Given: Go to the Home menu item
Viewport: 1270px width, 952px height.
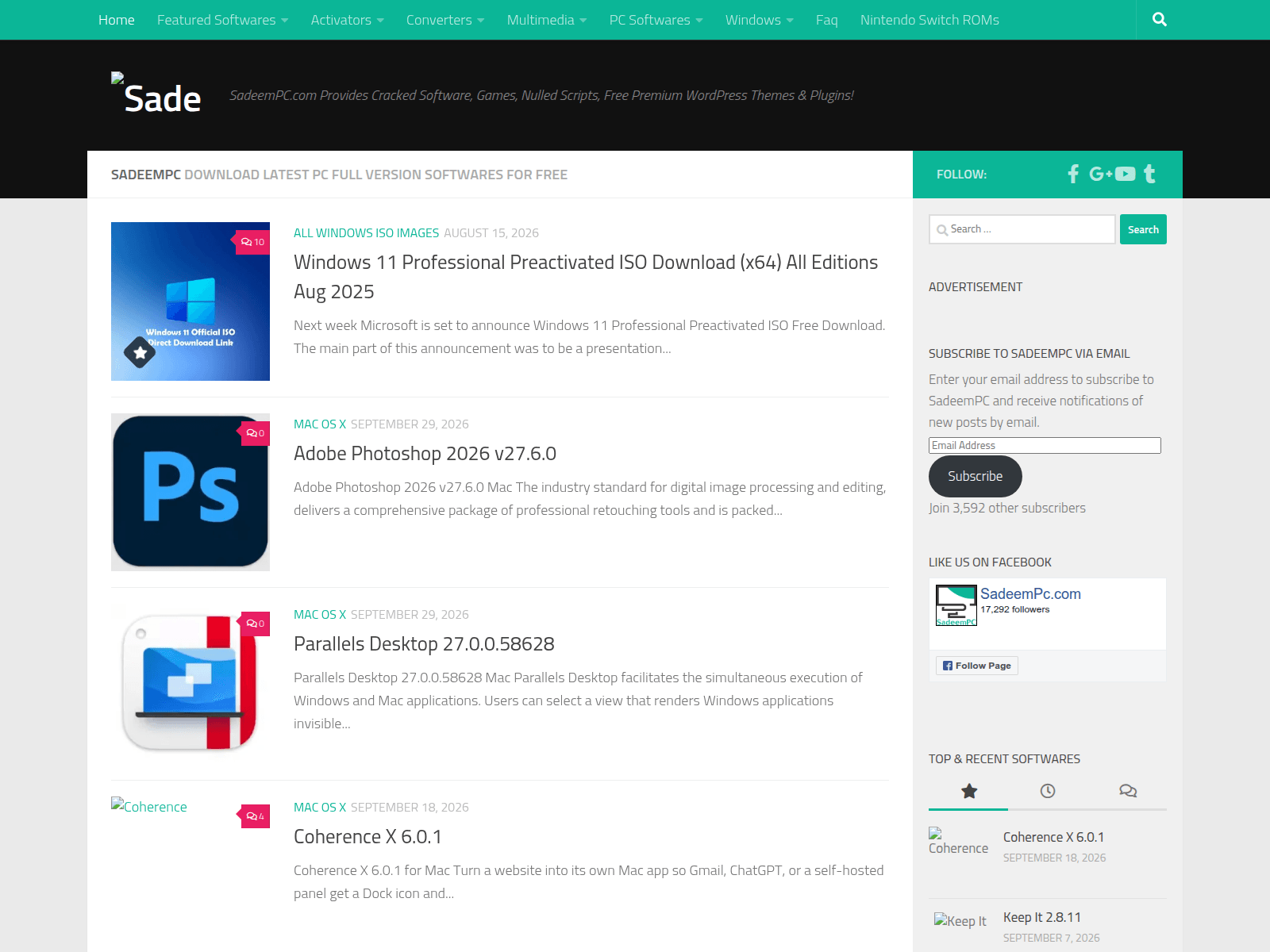Looking at the screenshot, I should (117, 20).
